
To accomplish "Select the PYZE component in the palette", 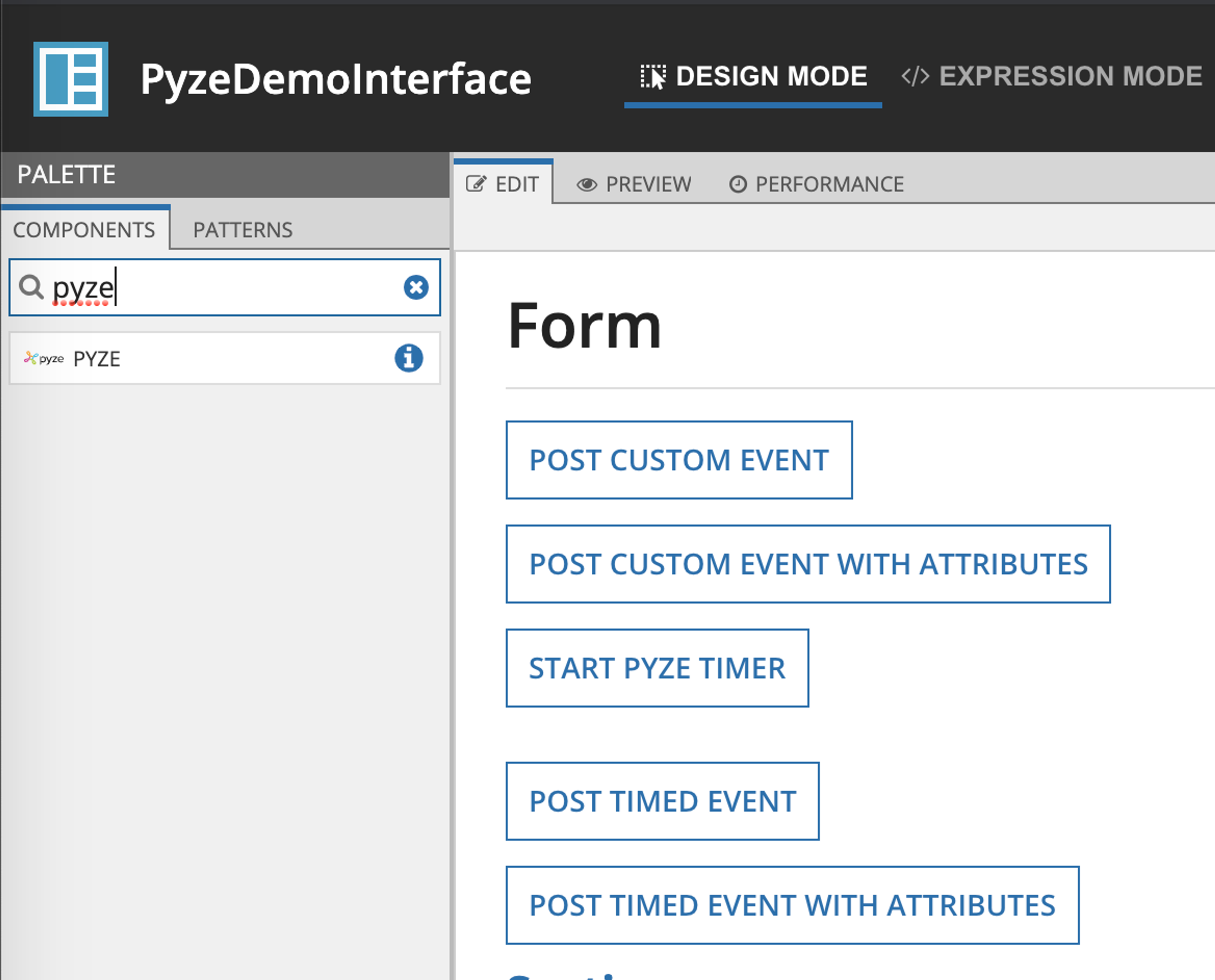I will coord(225,359).
